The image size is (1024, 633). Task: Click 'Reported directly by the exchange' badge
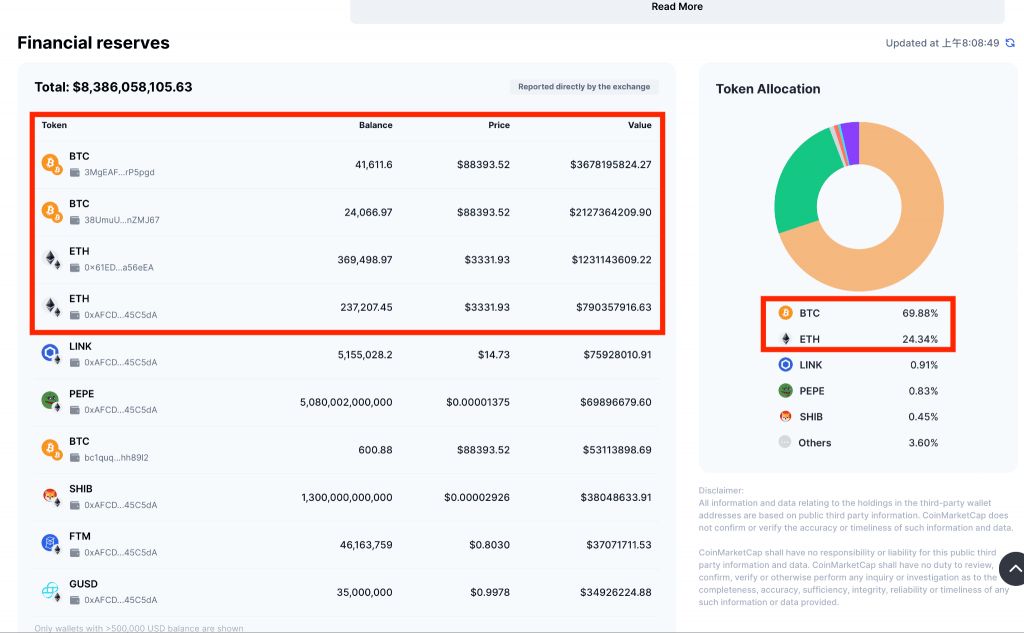[584, 86]
